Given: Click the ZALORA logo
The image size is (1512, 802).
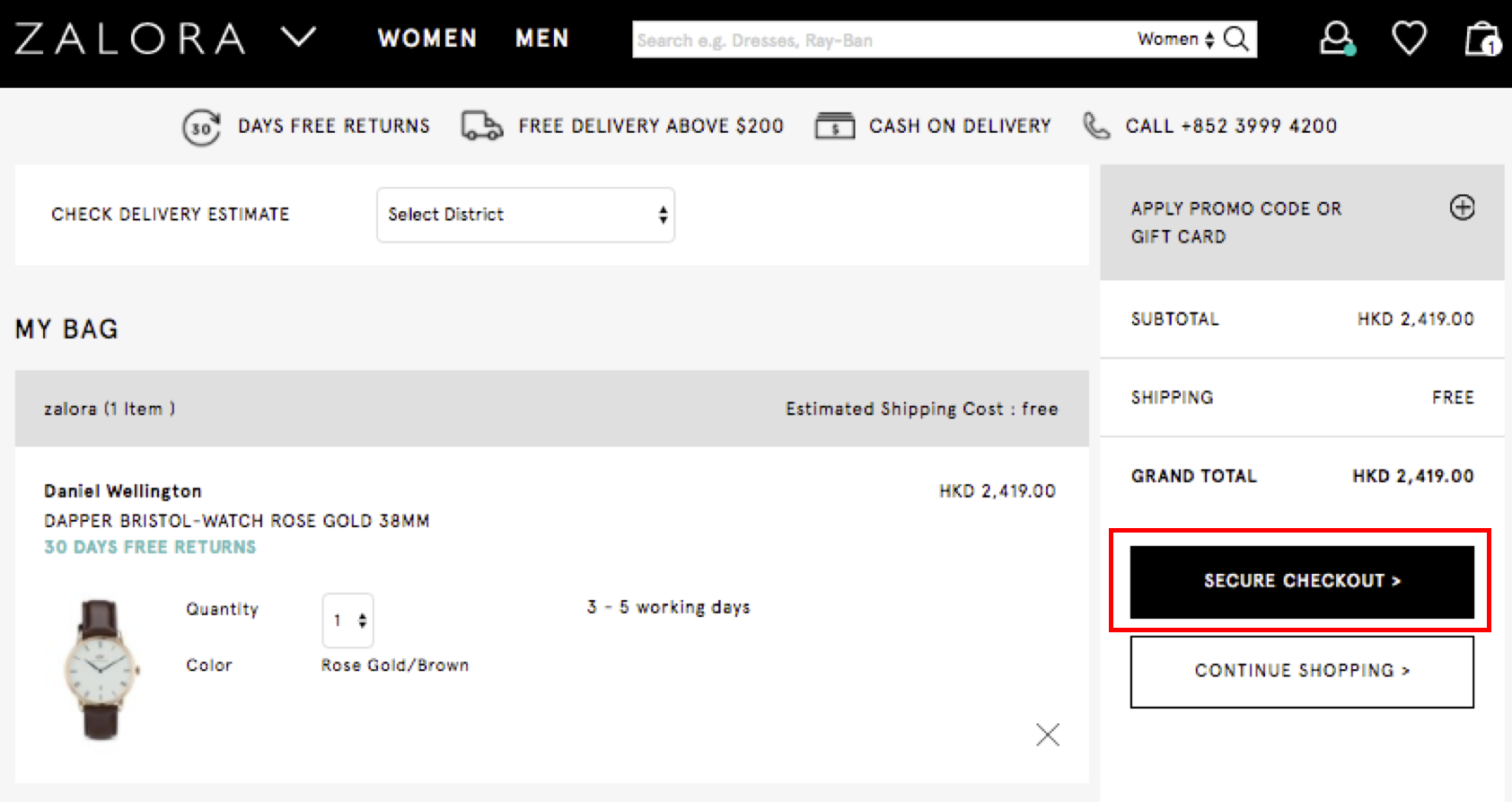Looking at the screenshot, I should pos(130,39).
